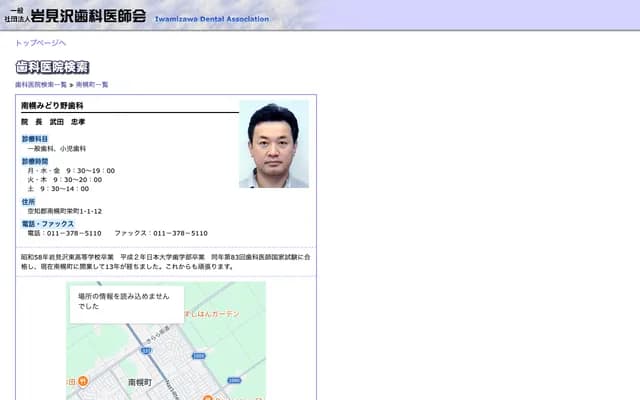Click the Iwamizawa Dental Association text
Screen dimensions: 640x400
(x=212, y=19)
